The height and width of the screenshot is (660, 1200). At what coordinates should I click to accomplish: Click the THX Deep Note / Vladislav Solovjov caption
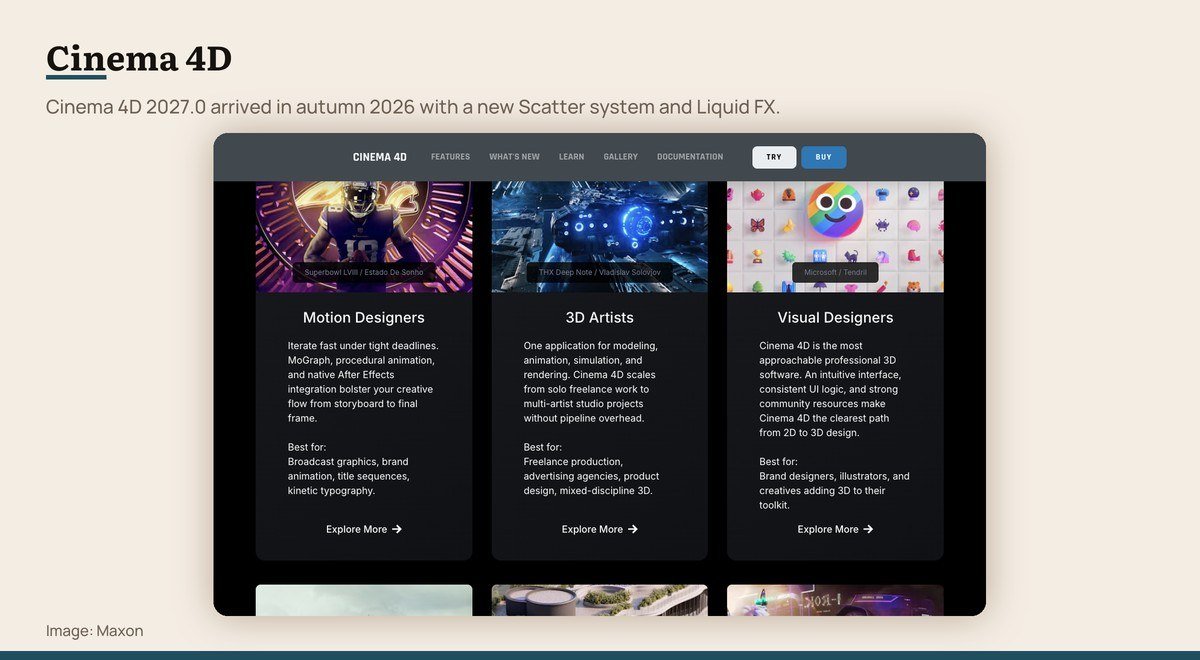click(x=600, y=272)
